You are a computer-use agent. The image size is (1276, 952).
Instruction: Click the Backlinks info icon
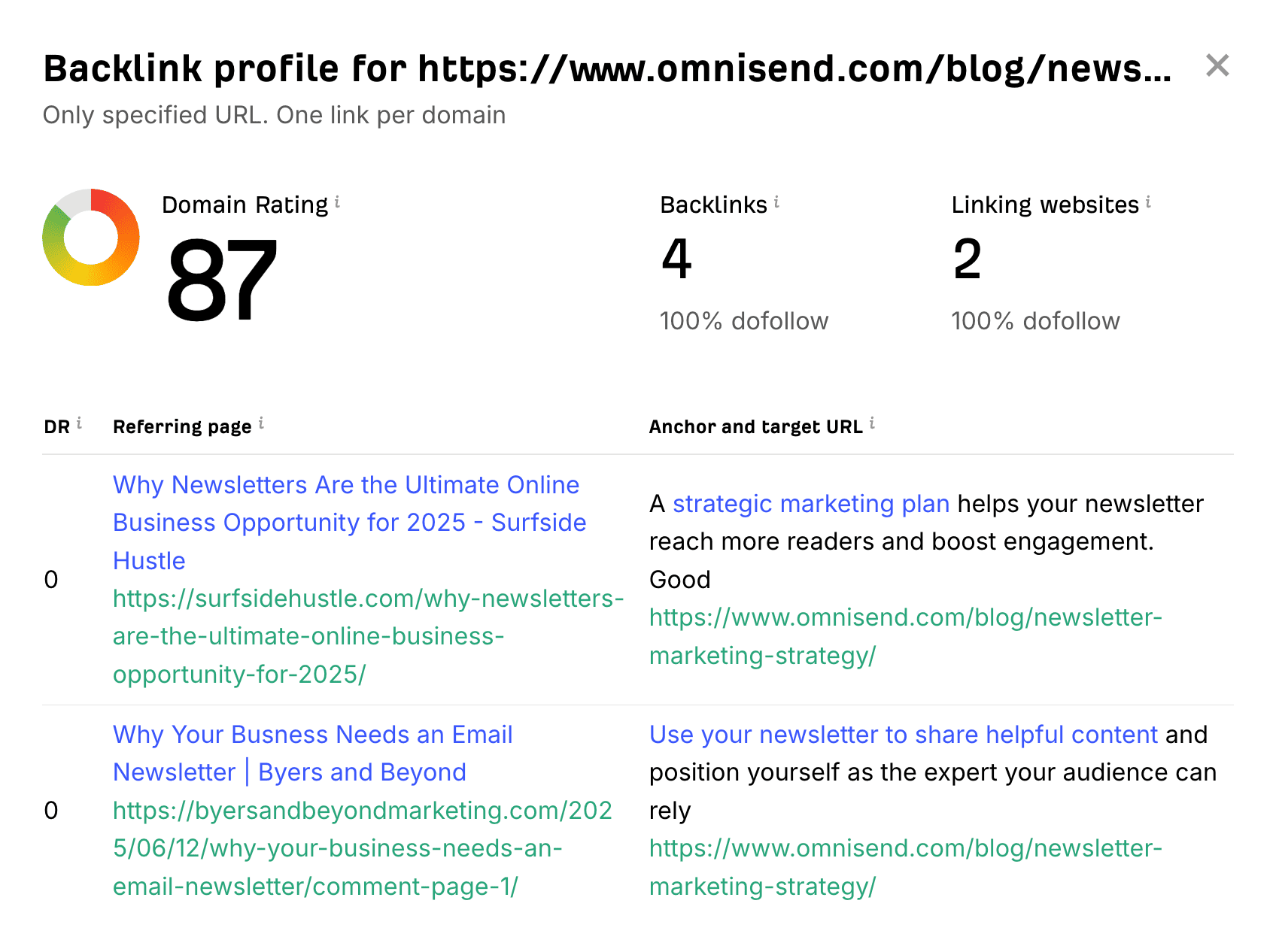[776, 201]
